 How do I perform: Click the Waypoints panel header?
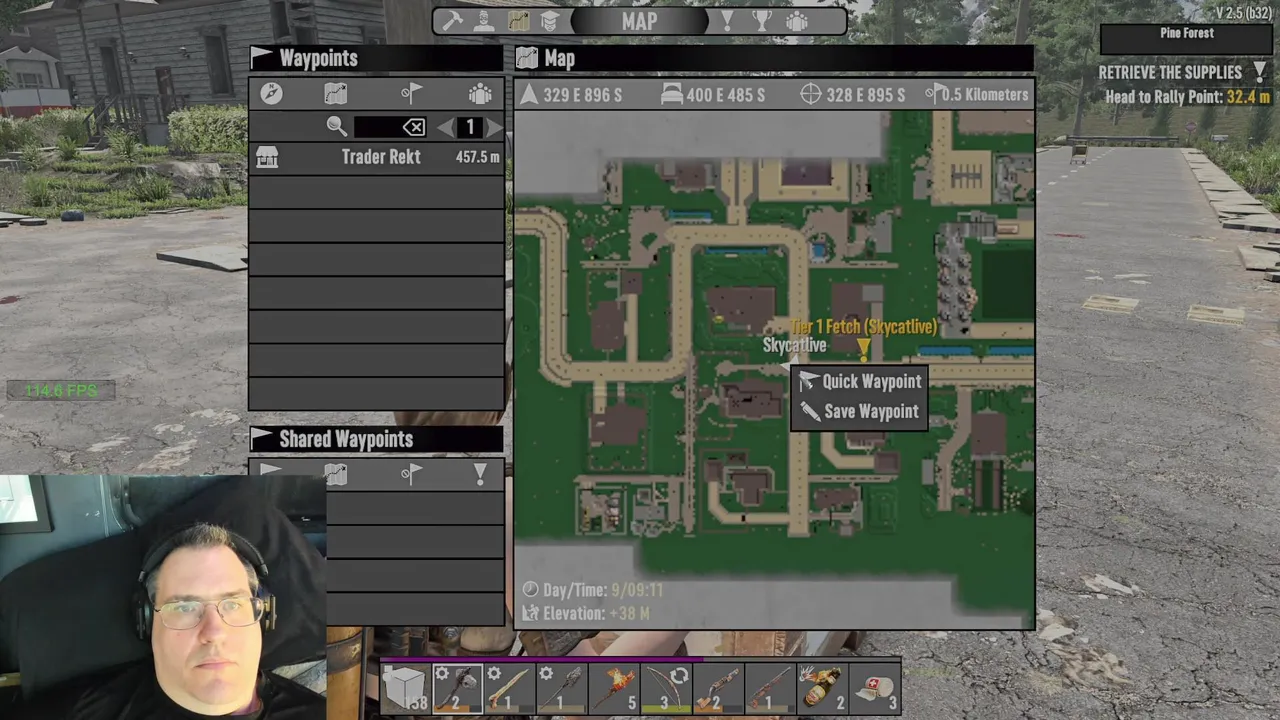pos(376,58)
